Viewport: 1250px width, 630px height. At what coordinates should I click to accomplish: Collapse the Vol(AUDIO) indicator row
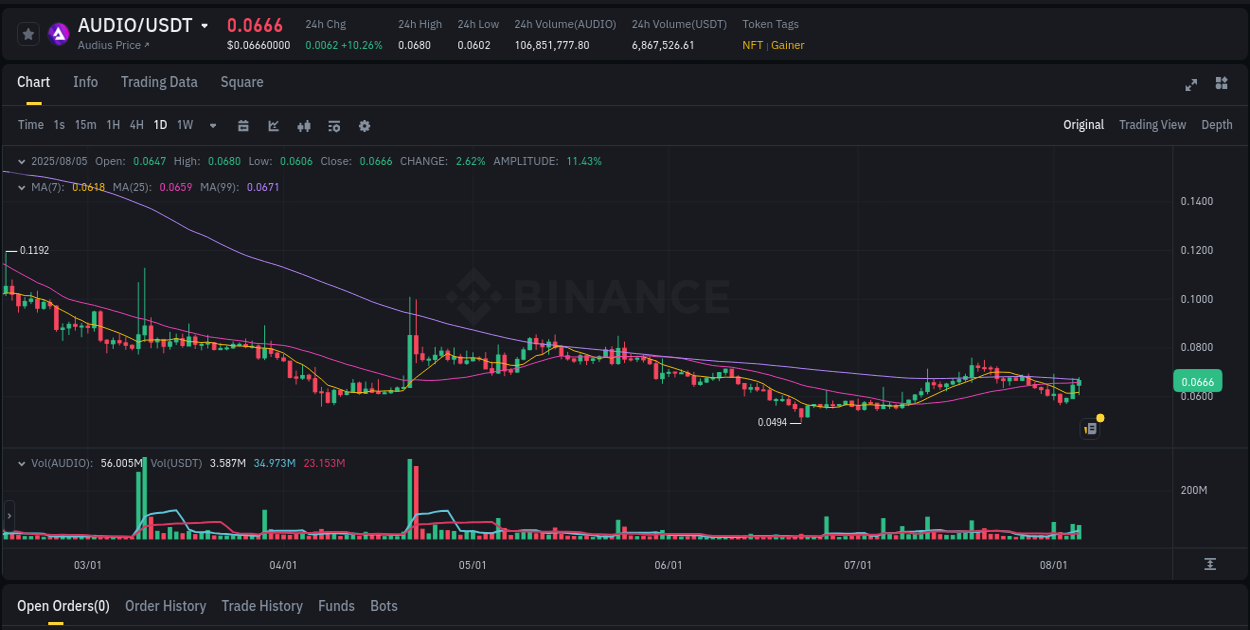point(22,463)
